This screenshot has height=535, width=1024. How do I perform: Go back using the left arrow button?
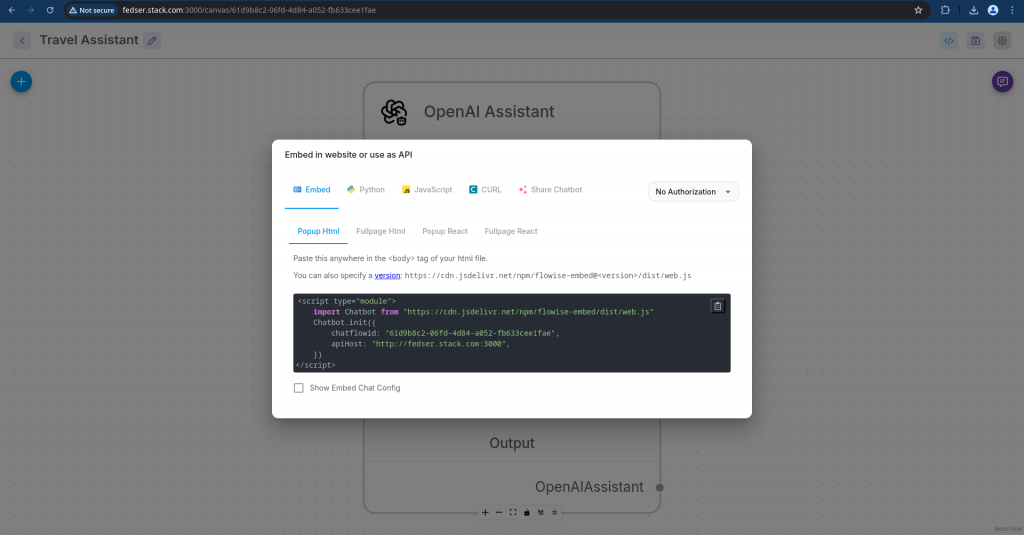click(x=22, y=41)
